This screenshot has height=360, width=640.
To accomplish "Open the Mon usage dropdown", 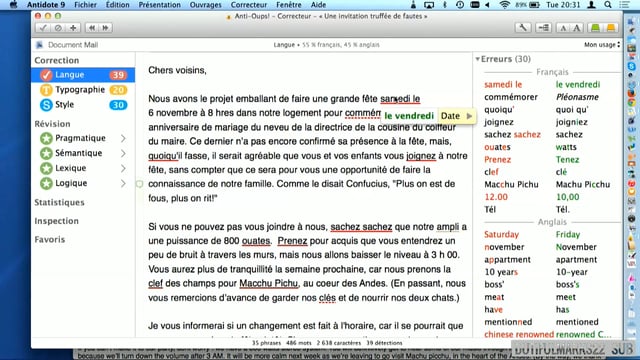I will (x=602, y=44).
